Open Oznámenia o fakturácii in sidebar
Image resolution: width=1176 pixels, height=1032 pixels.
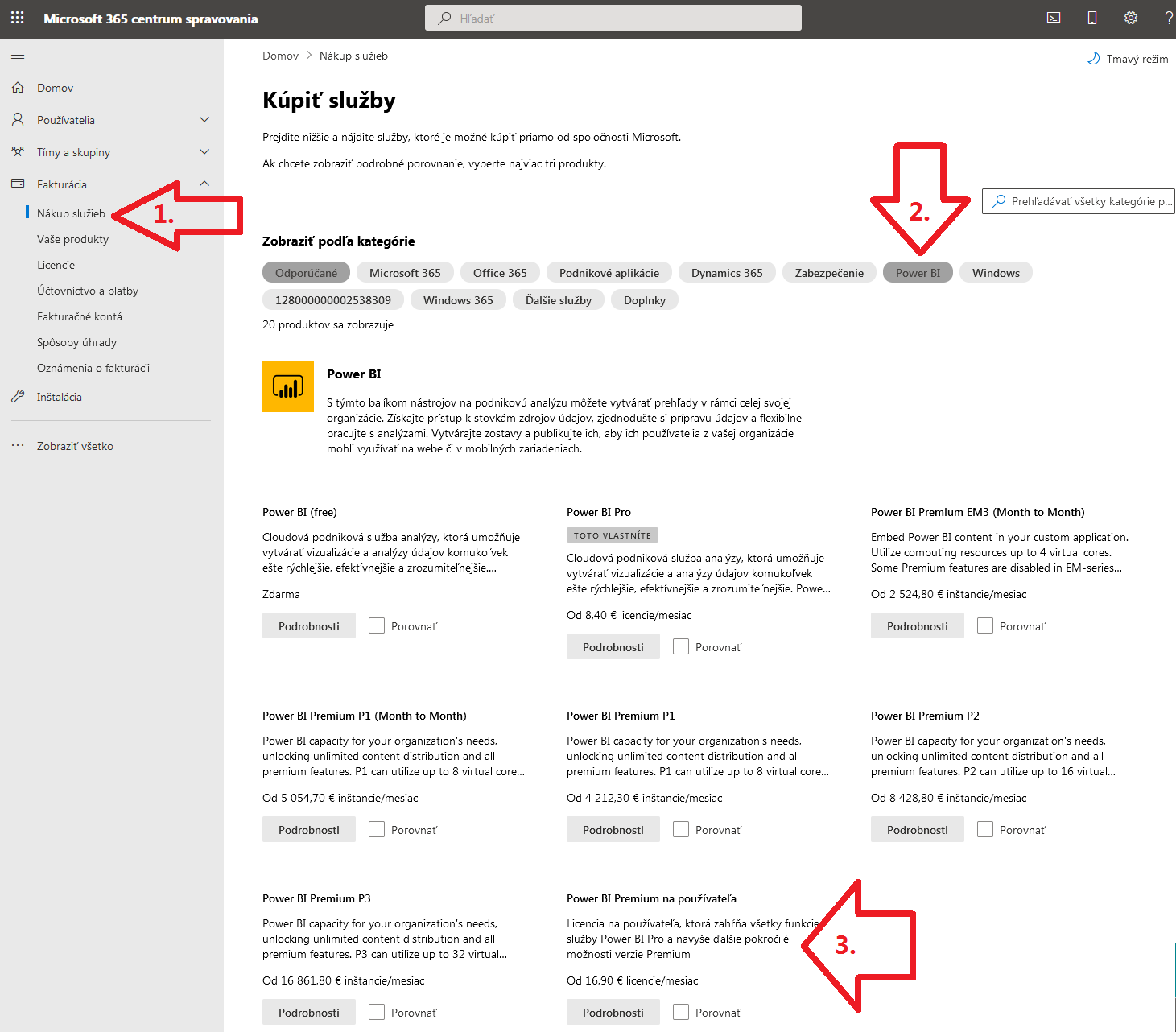[x=93, y=368]
